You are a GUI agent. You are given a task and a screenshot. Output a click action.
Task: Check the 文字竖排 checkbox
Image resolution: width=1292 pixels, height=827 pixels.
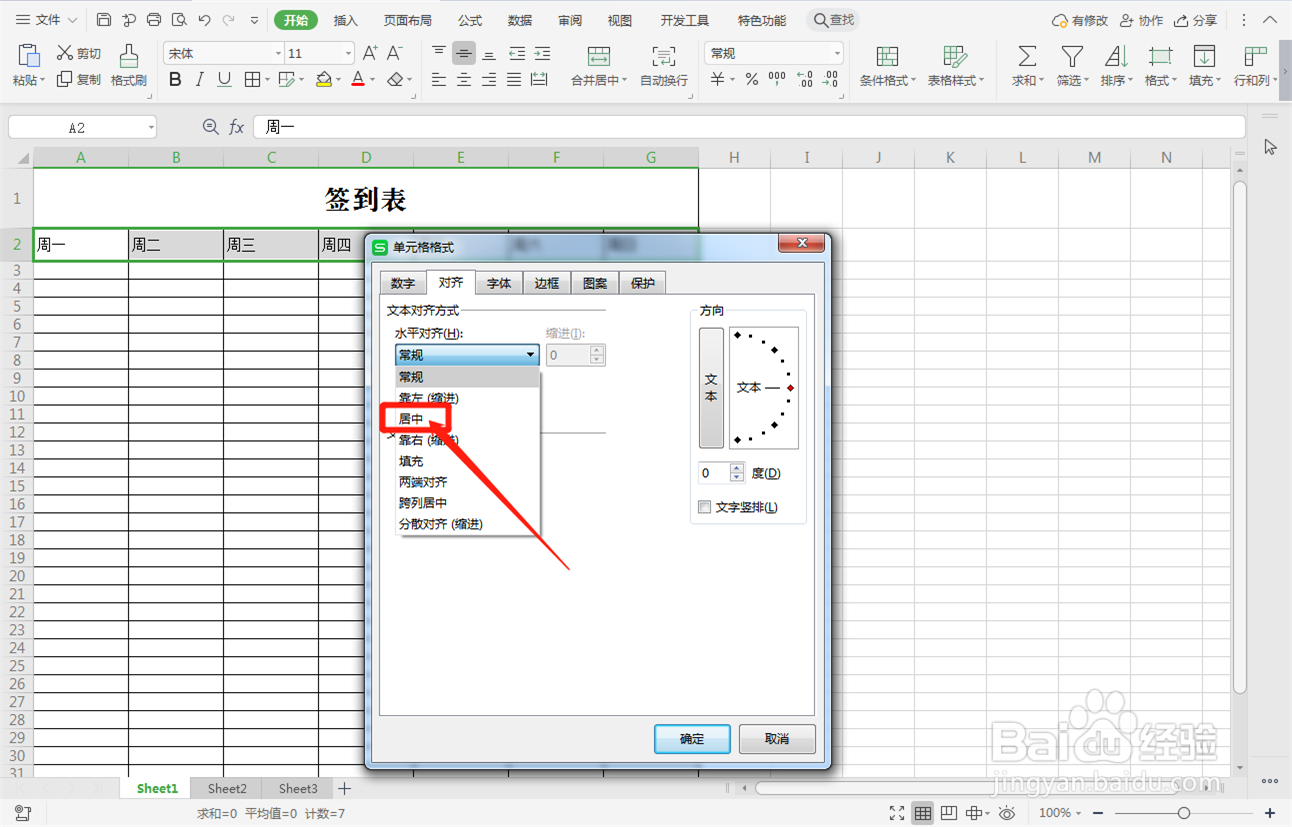click(704, 507)
